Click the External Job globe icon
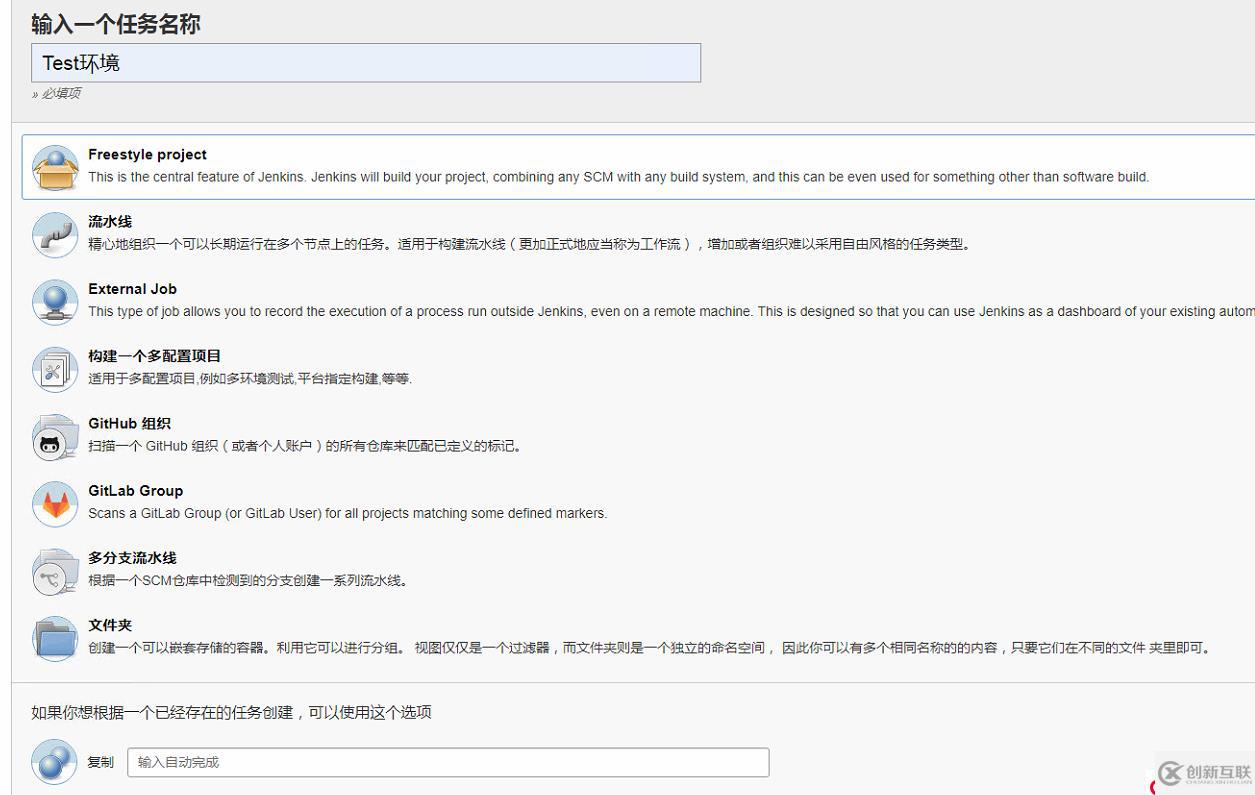Screen dimensions: 1255x795 click(55, 301)
